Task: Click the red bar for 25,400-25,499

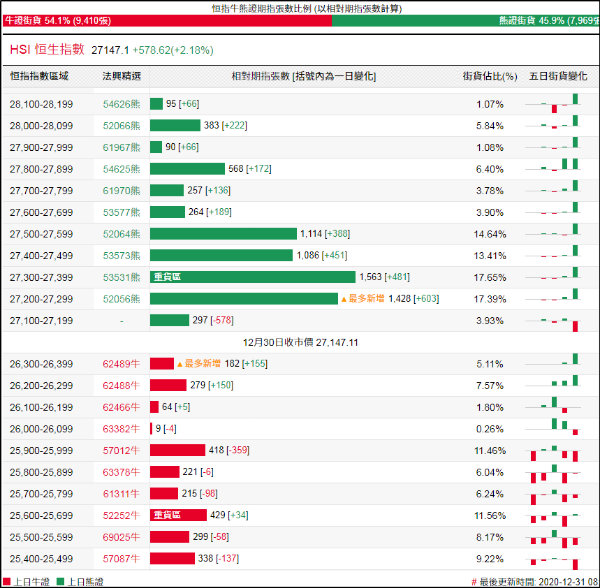Action: pos(172,559)
